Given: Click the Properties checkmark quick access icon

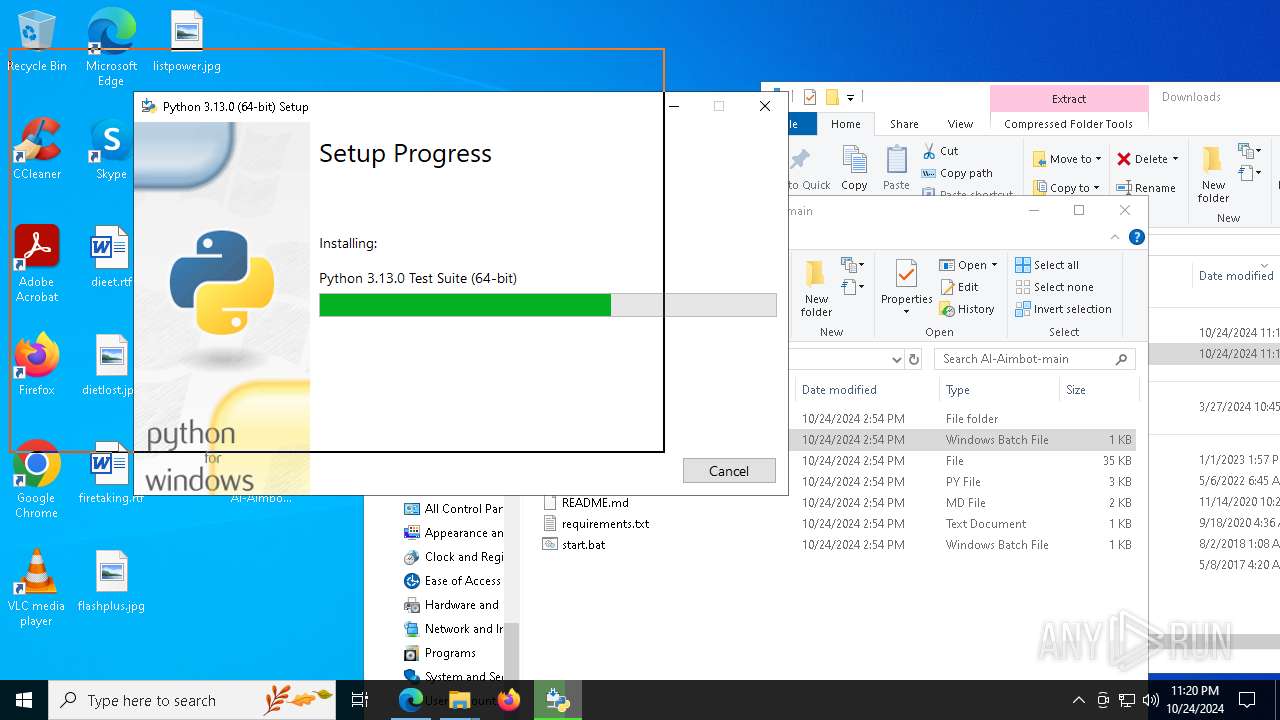Looking at the screenshot, I should point(810,97).
